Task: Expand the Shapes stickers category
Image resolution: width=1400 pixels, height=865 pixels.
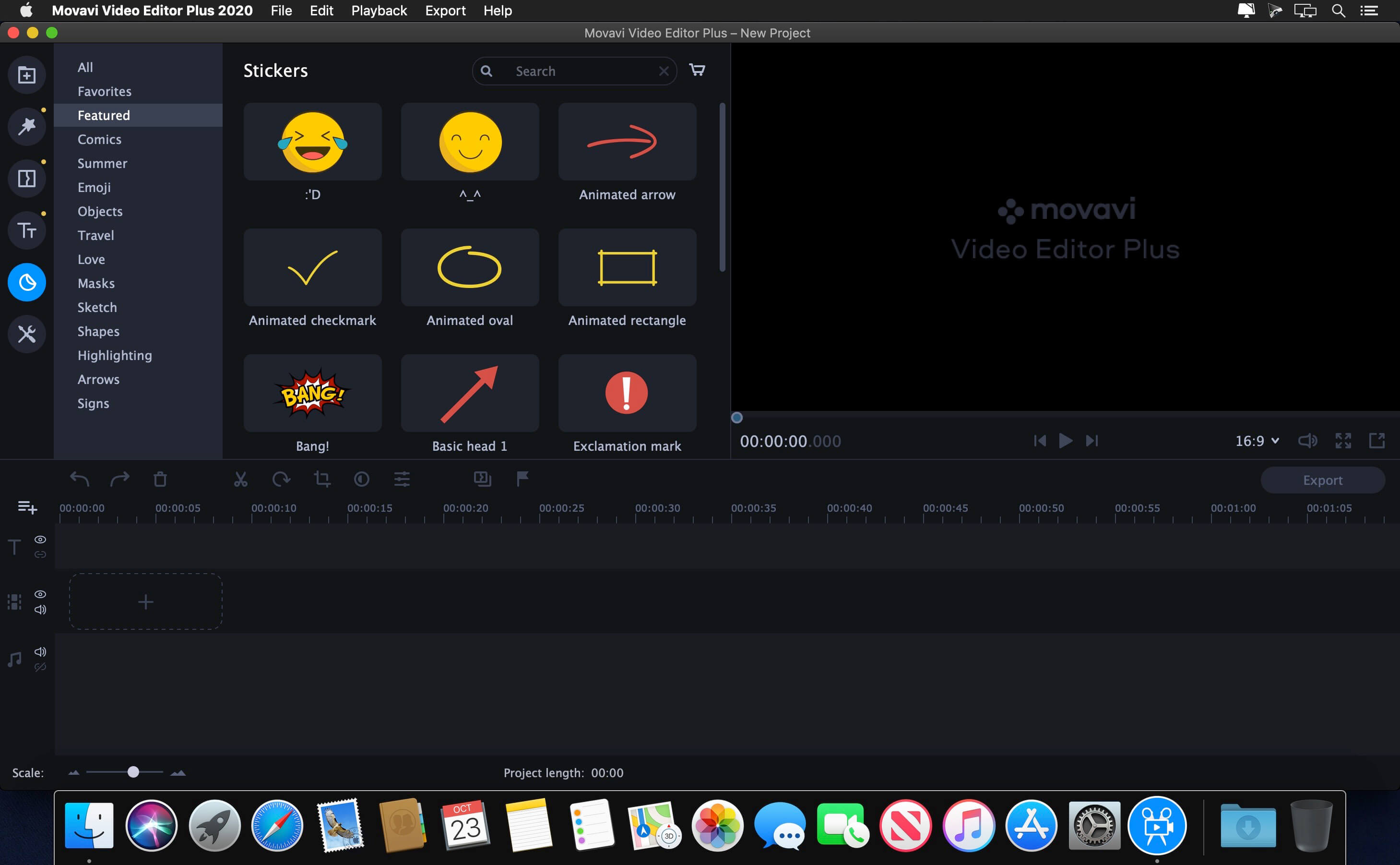Action: pyautogui.click(x=99, y=331)
